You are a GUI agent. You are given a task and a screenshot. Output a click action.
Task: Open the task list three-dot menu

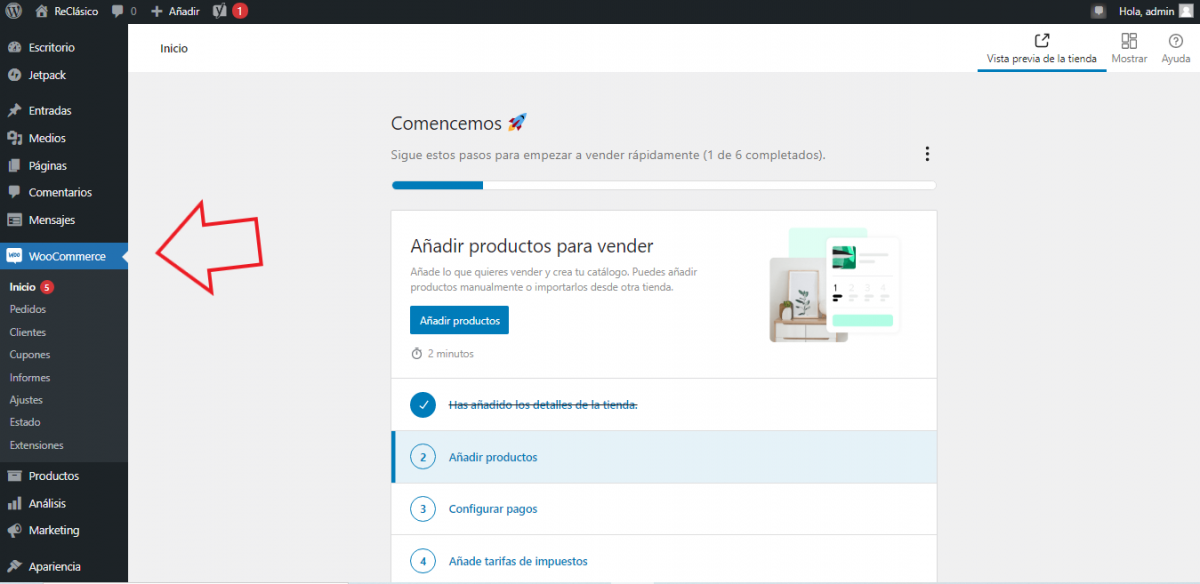pyautogui.click(x=927, y=154)
